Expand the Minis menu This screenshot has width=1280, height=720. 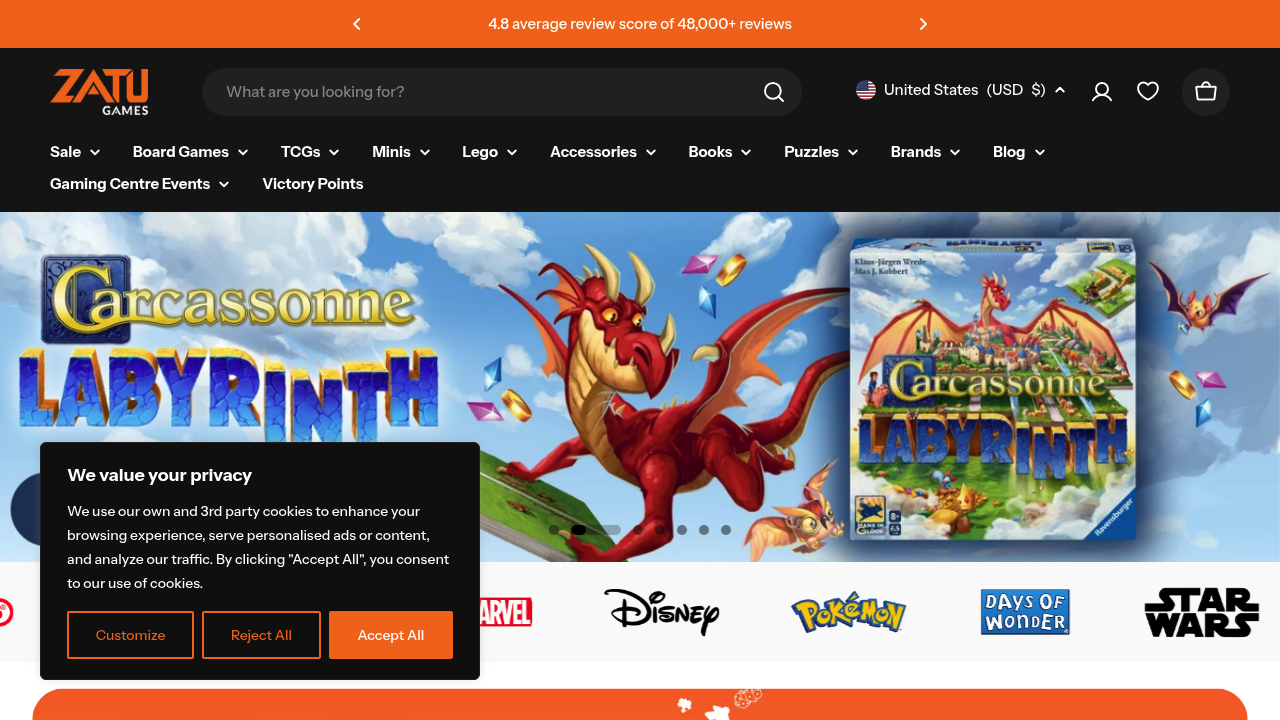401,152
